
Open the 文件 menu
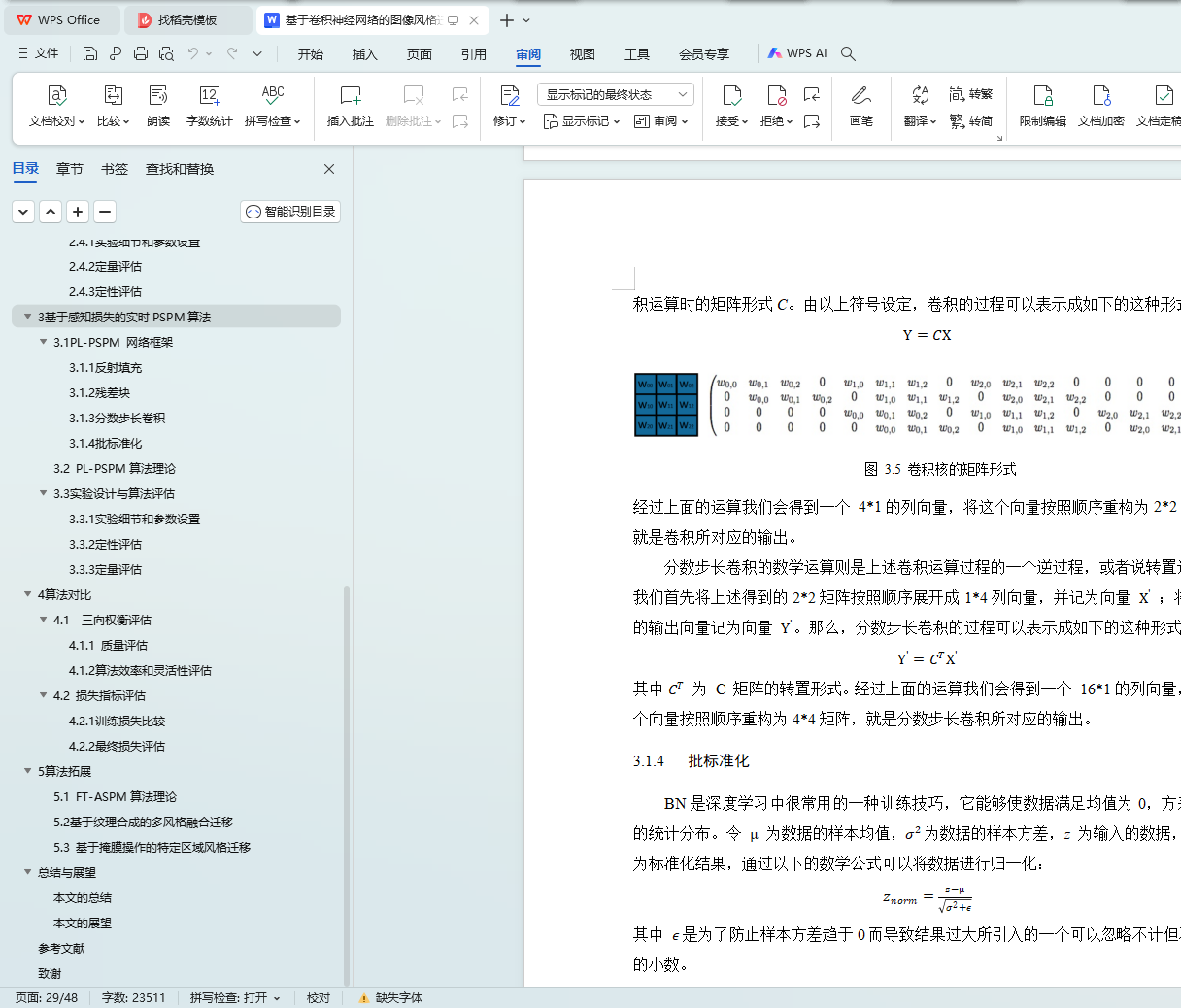(39, 53)
